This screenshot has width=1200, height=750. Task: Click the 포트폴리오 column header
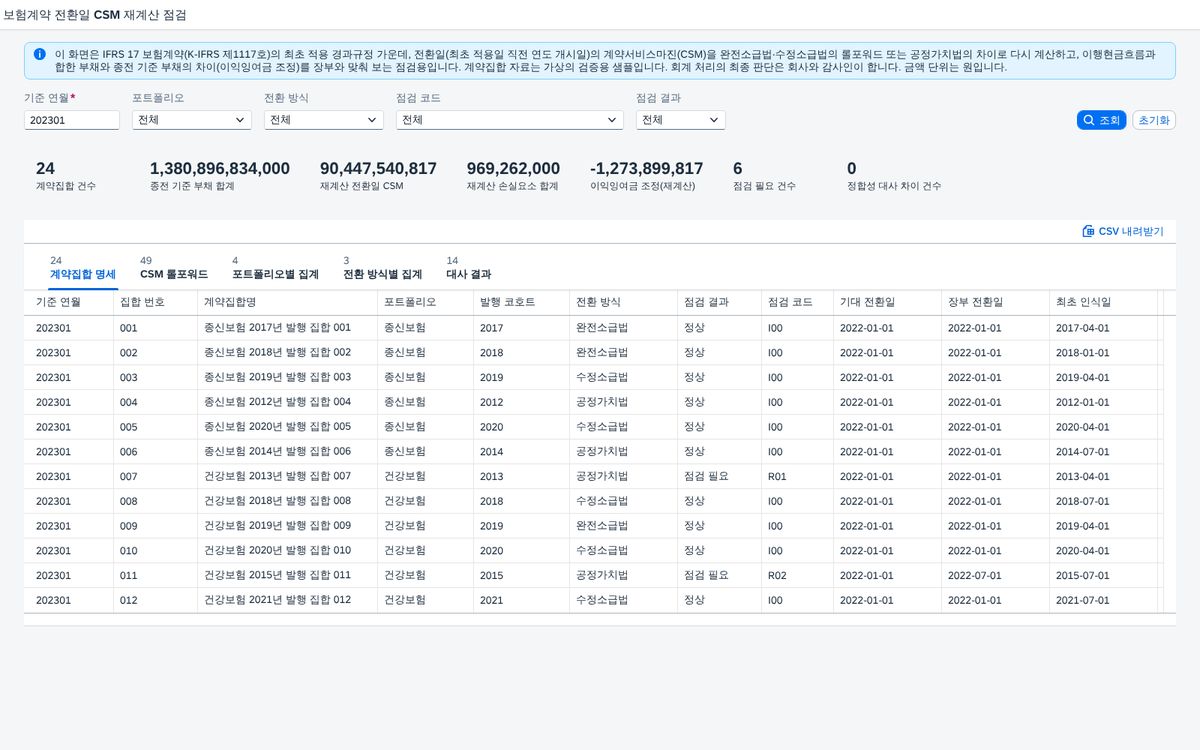(x=426, y=302)
